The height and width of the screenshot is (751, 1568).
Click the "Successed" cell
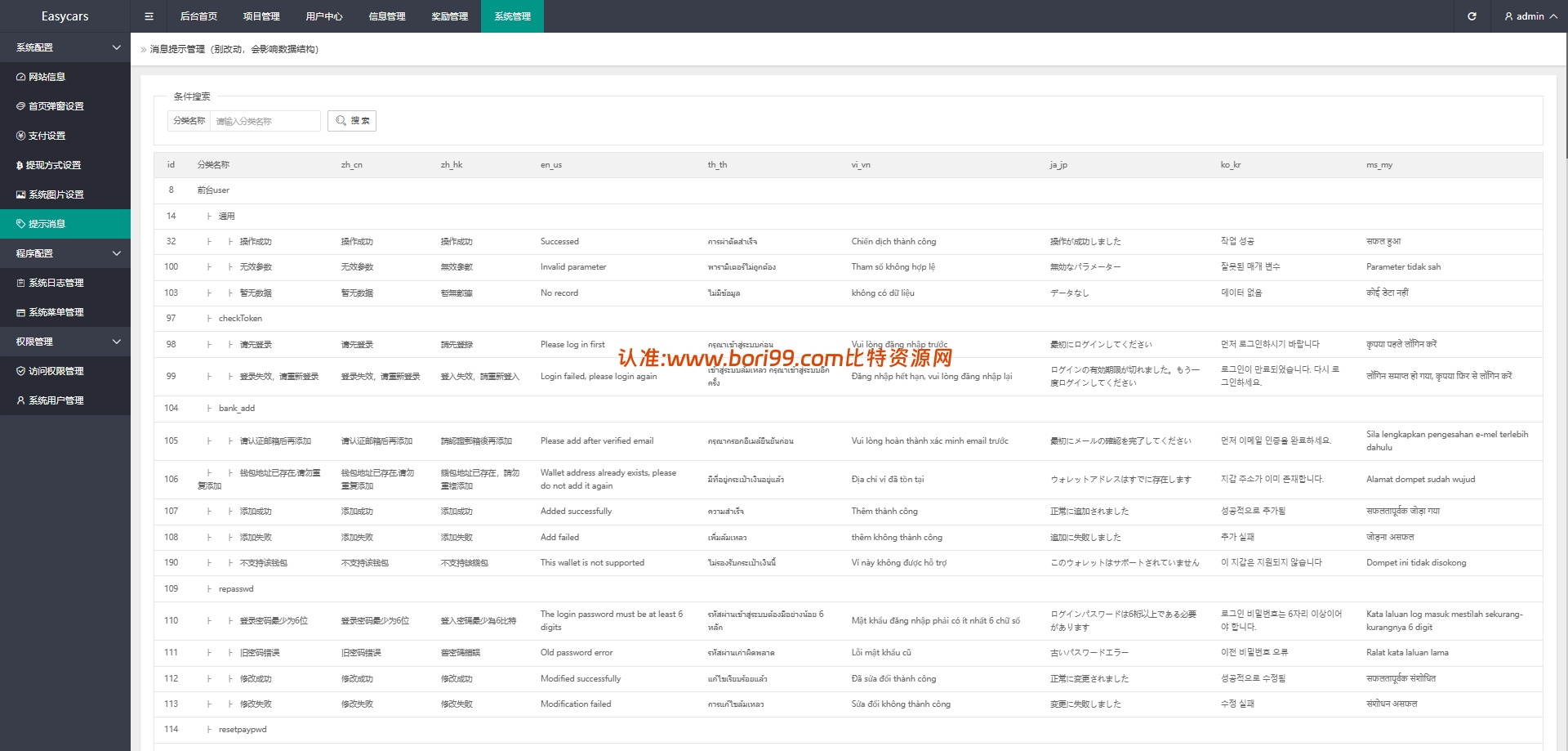559,242
